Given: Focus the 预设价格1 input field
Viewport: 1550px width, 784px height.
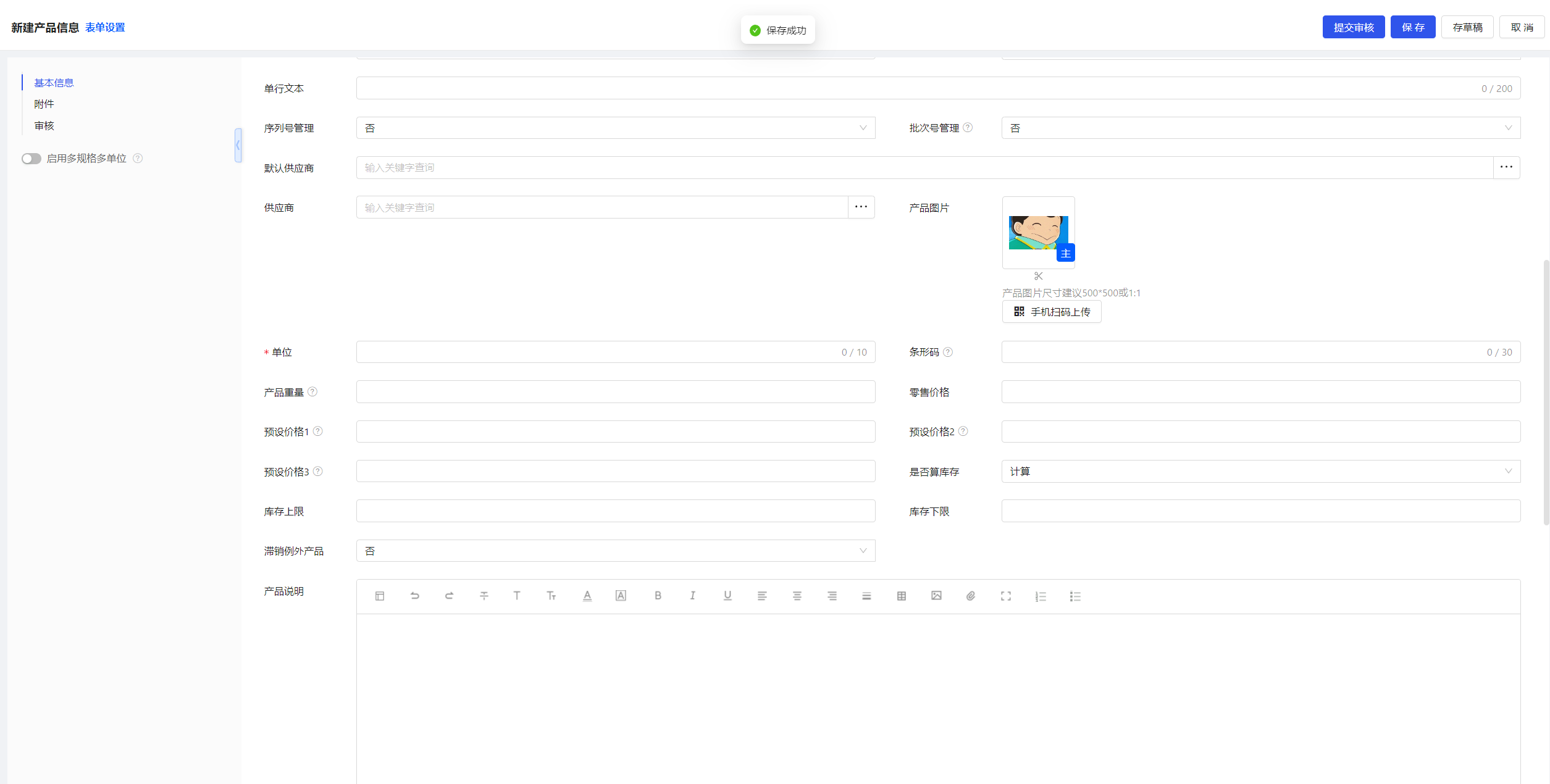Looking at the screenshot, I should click(616, 431).
